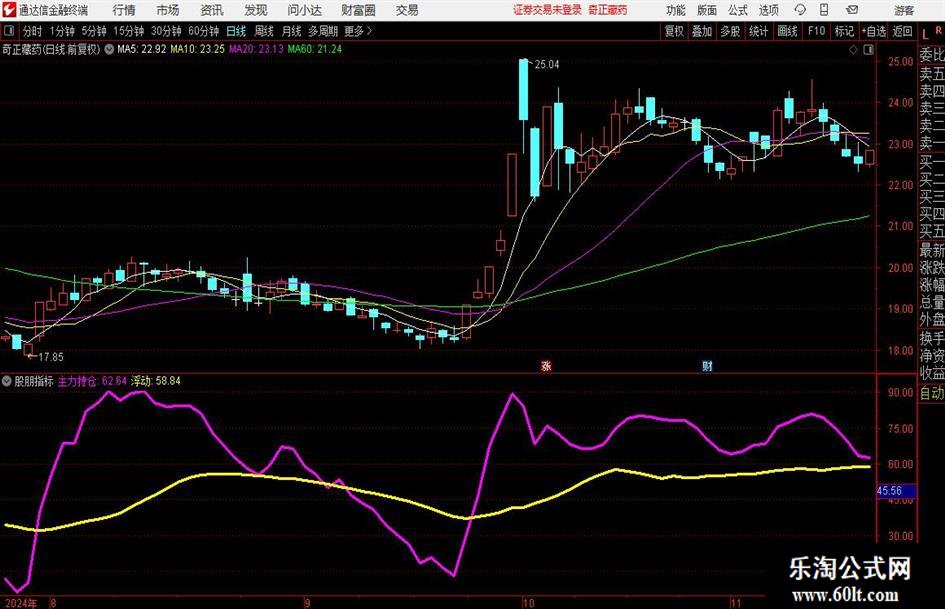
Task: Click the 自动 label in right panel
Action: [932, 393]
